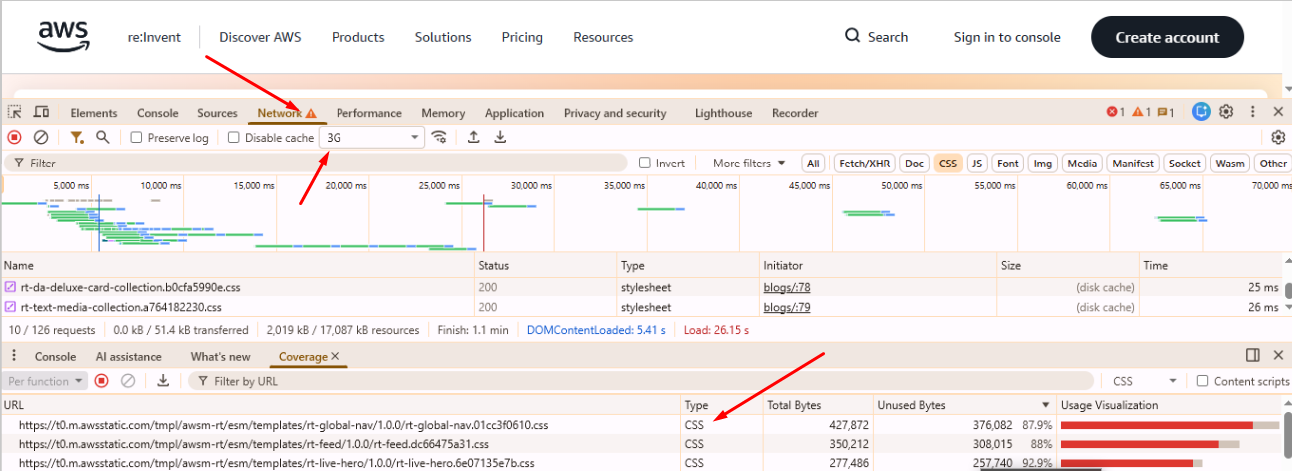Open DevTools settings gear icon

click(1226, 112)
